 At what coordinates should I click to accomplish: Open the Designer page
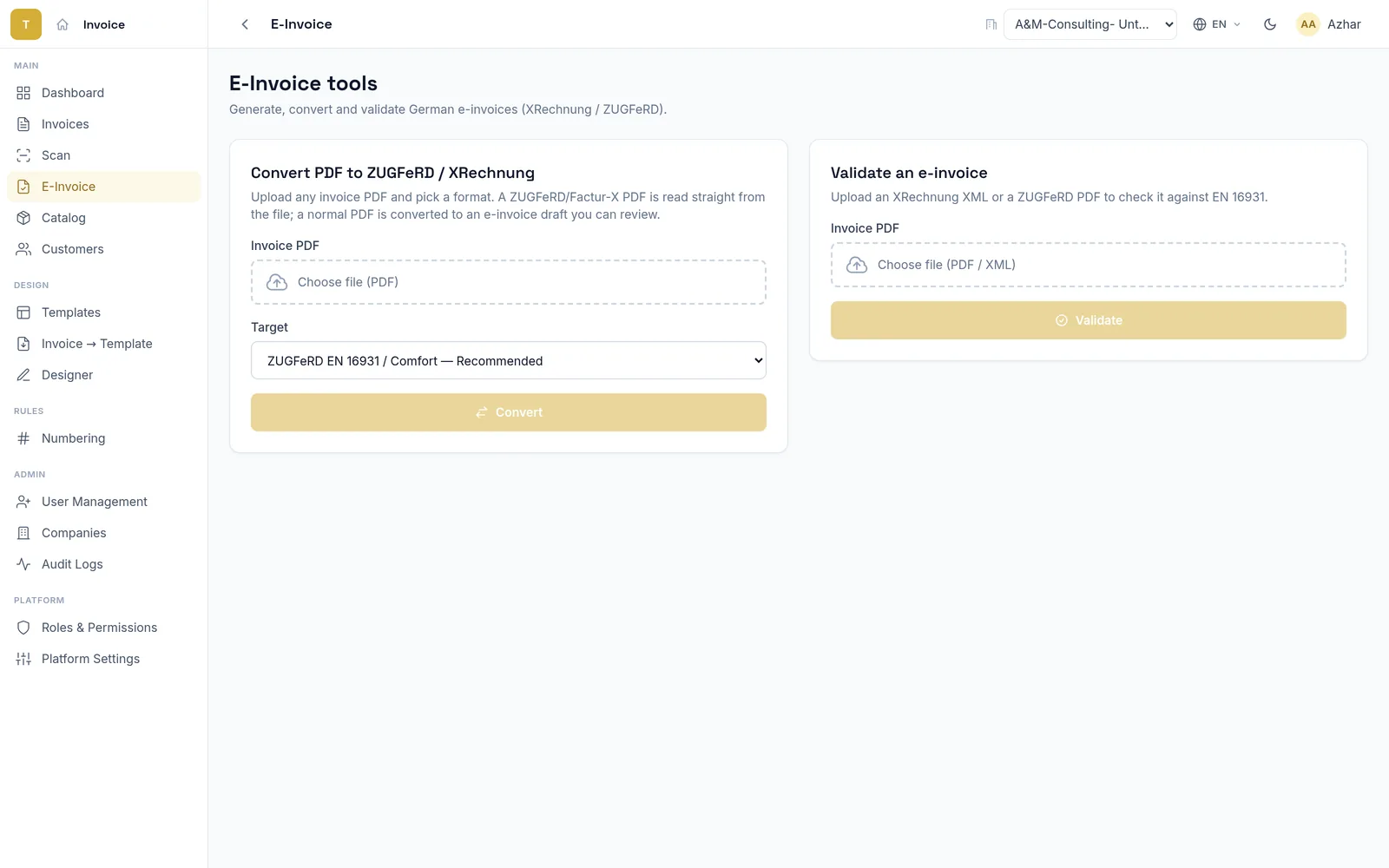point(104,375)
